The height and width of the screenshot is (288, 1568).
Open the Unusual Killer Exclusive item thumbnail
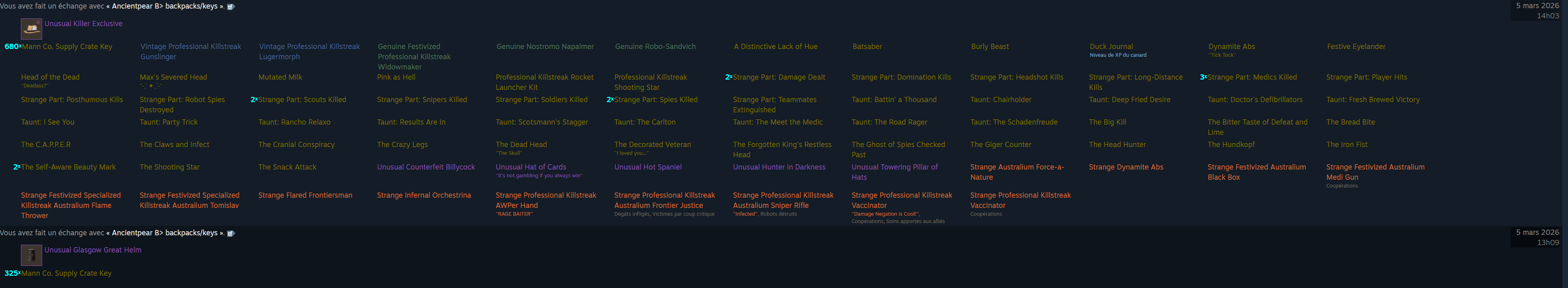(31, 29)
